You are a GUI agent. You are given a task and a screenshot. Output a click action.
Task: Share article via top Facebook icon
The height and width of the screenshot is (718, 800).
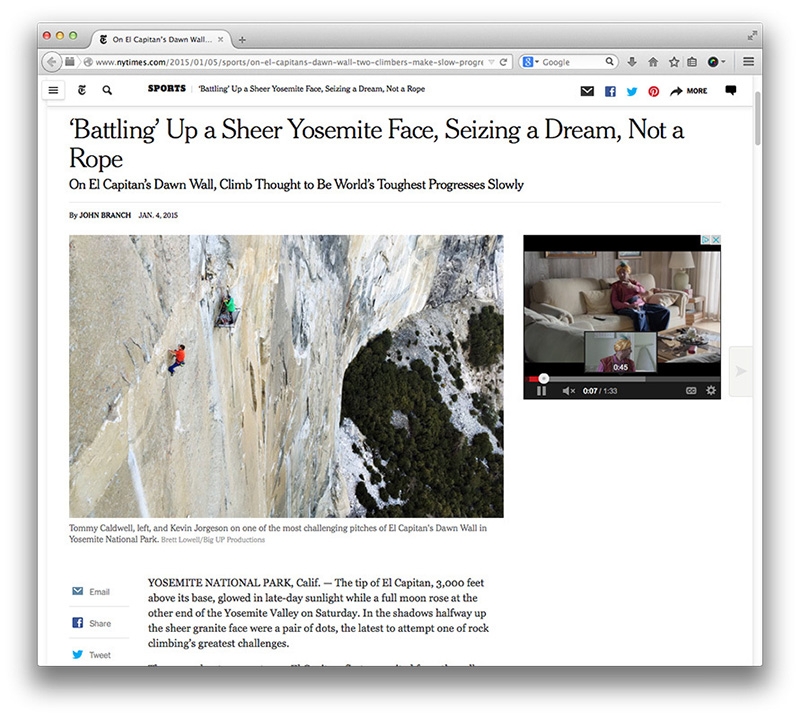coord(610,91)
